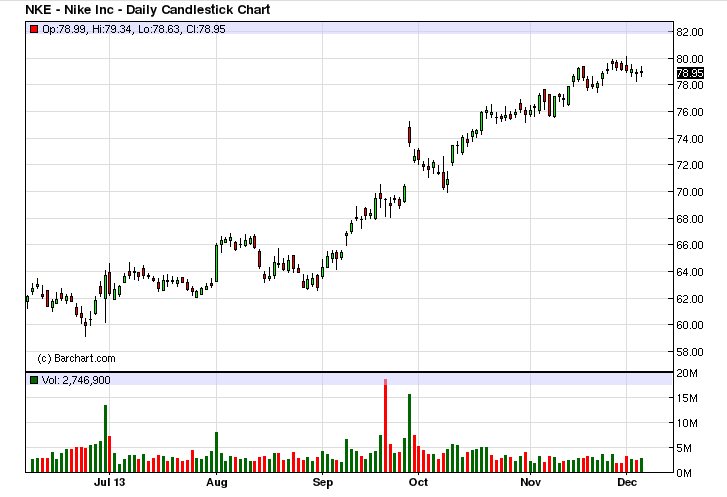
Task: Click the 20M volume axis label
Action: click(687, 373)
